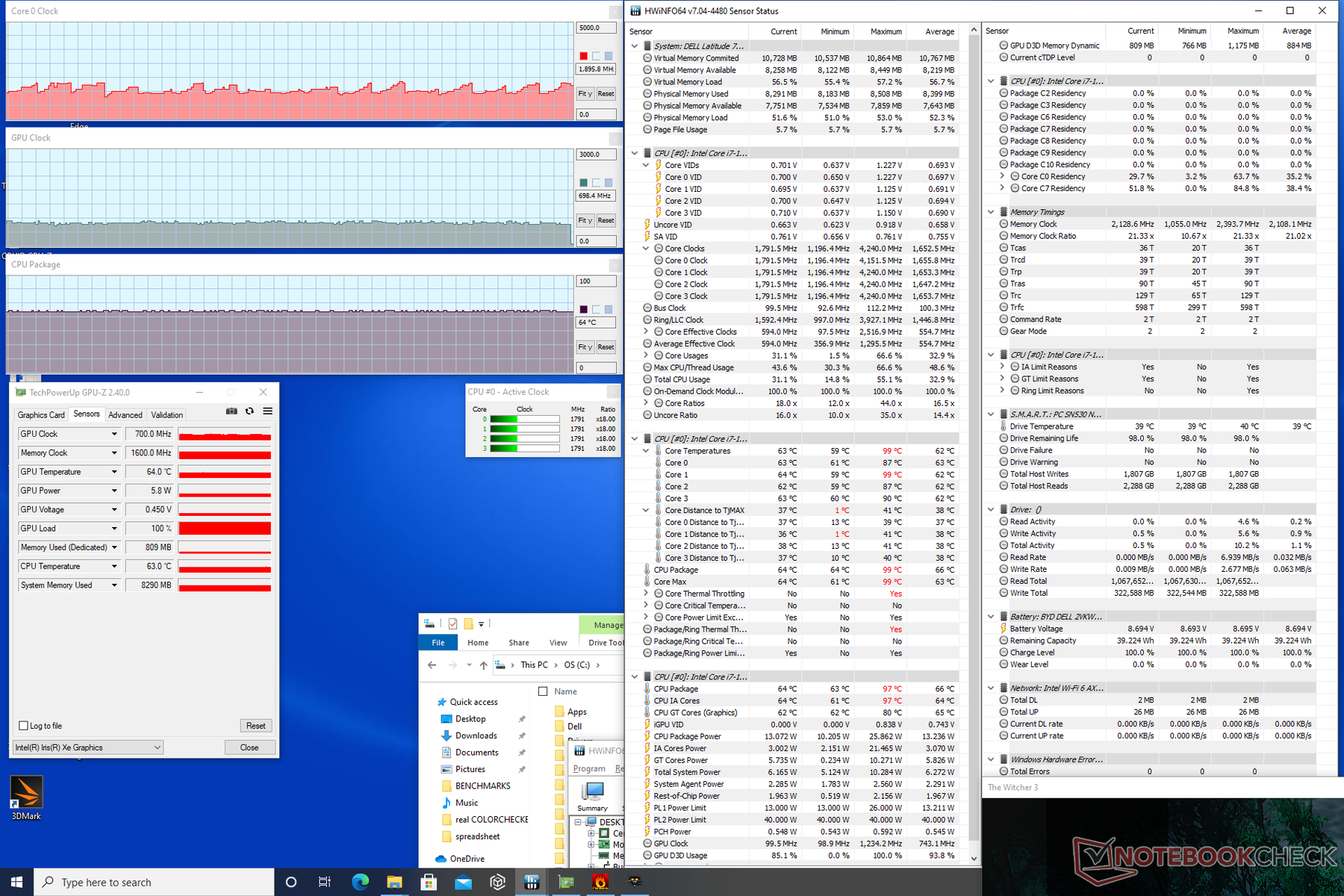Open the 3DMark desktop shortcut
This screenshot has width=1344, height=896.
pyautogui.click(x=26, y=798)
